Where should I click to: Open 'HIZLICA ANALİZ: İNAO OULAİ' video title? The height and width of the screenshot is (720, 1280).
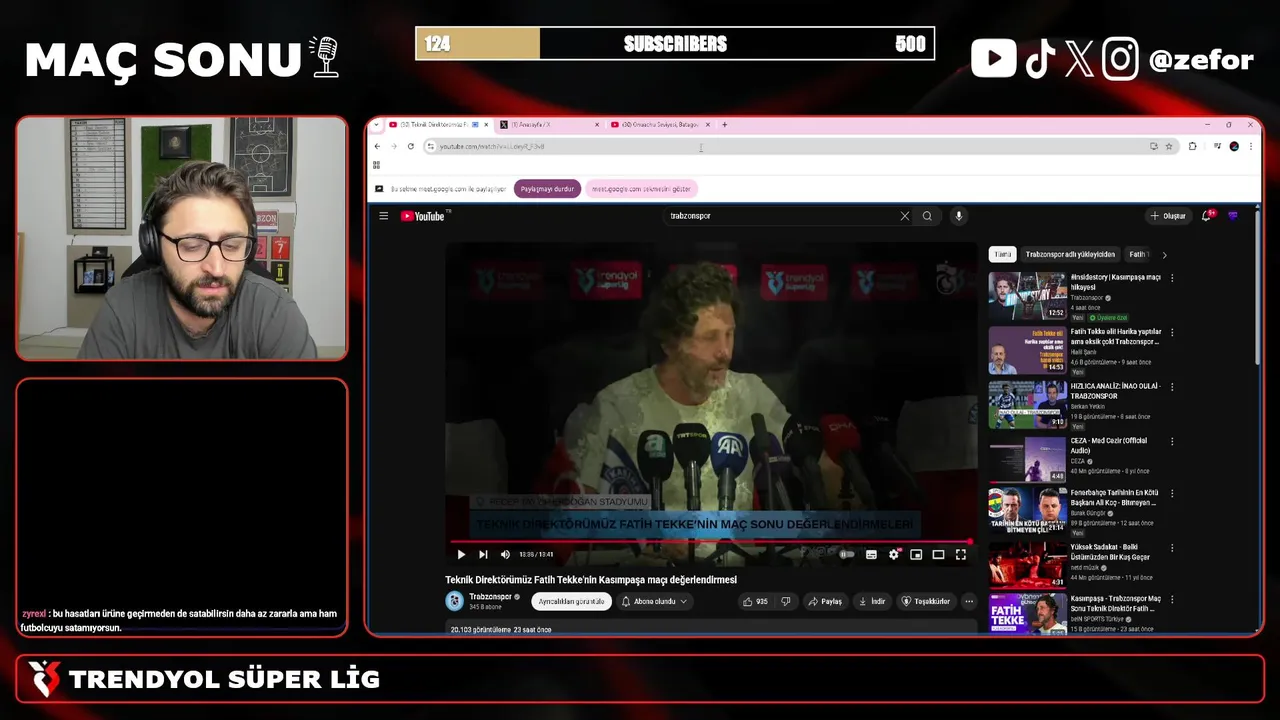click(1117, 391)
